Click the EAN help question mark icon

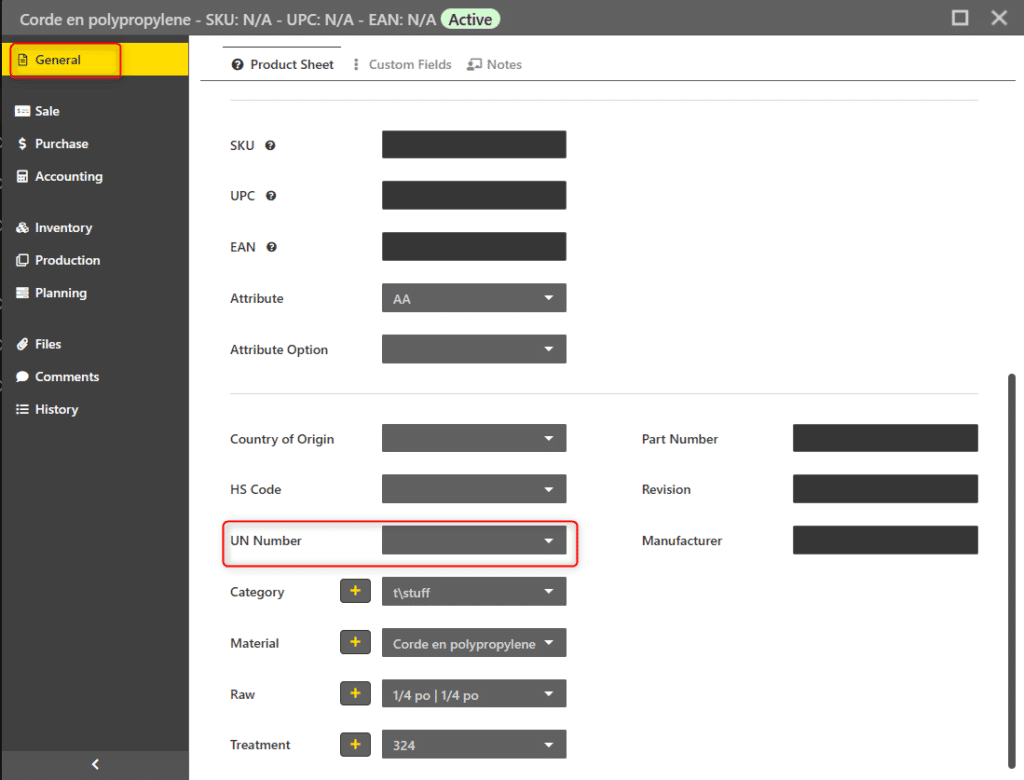point(271,247)
